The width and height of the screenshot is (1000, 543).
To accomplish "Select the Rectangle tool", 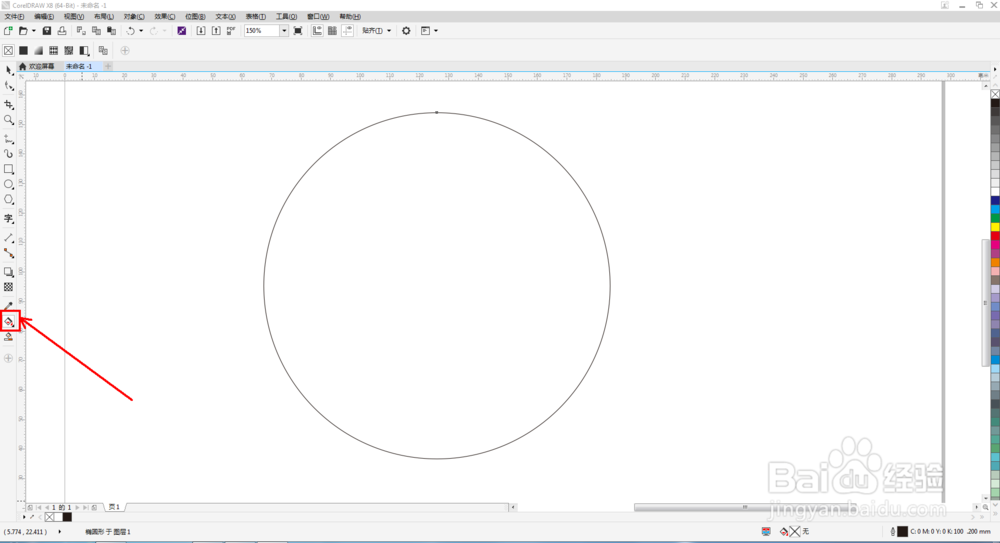I will [x=8, y=169].
